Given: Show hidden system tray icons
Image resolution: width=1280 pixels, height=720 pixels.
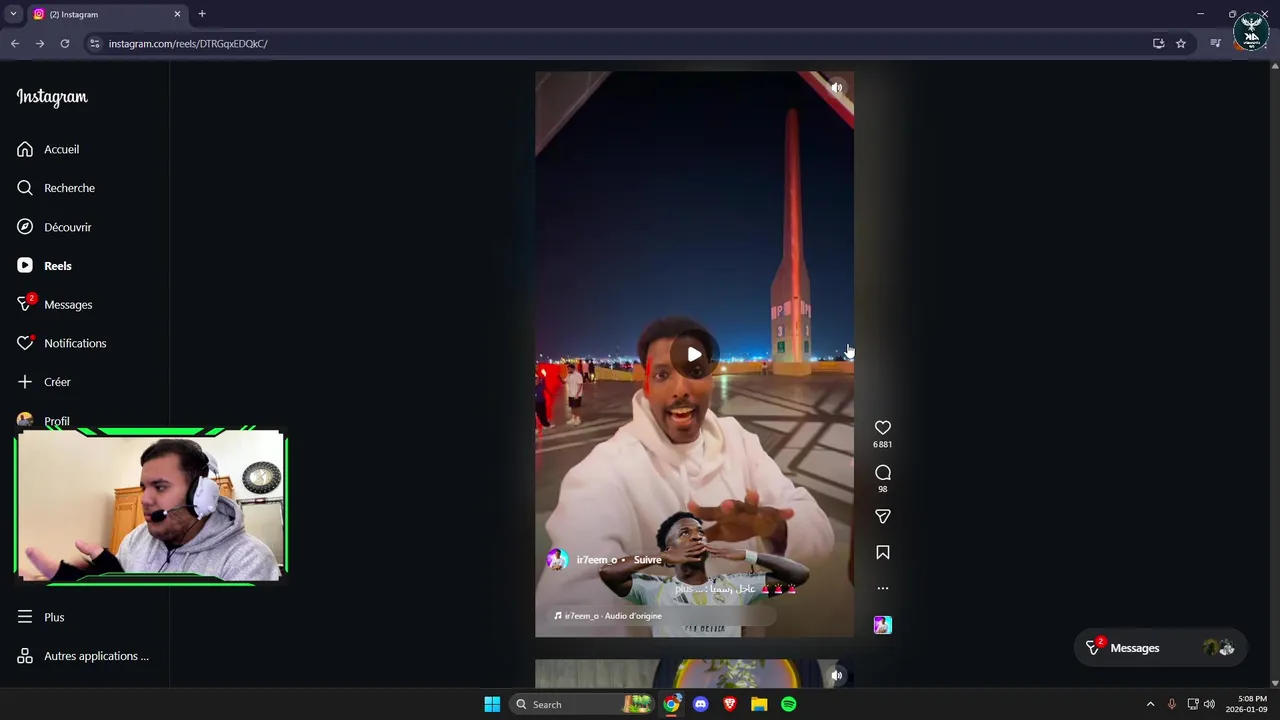Looking at the screenshot, I should point(1150,704).
